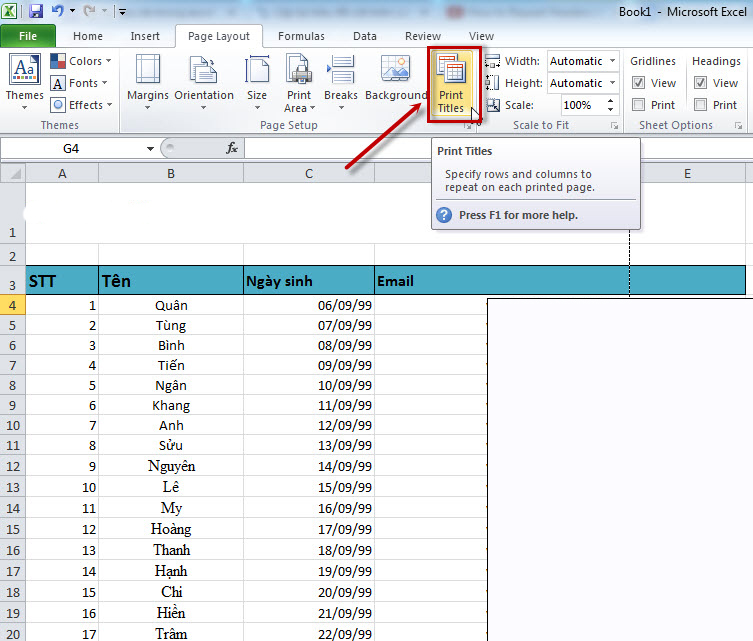
Task: Decrease Scale with the down spinner arrow
Action: point(610,109)
